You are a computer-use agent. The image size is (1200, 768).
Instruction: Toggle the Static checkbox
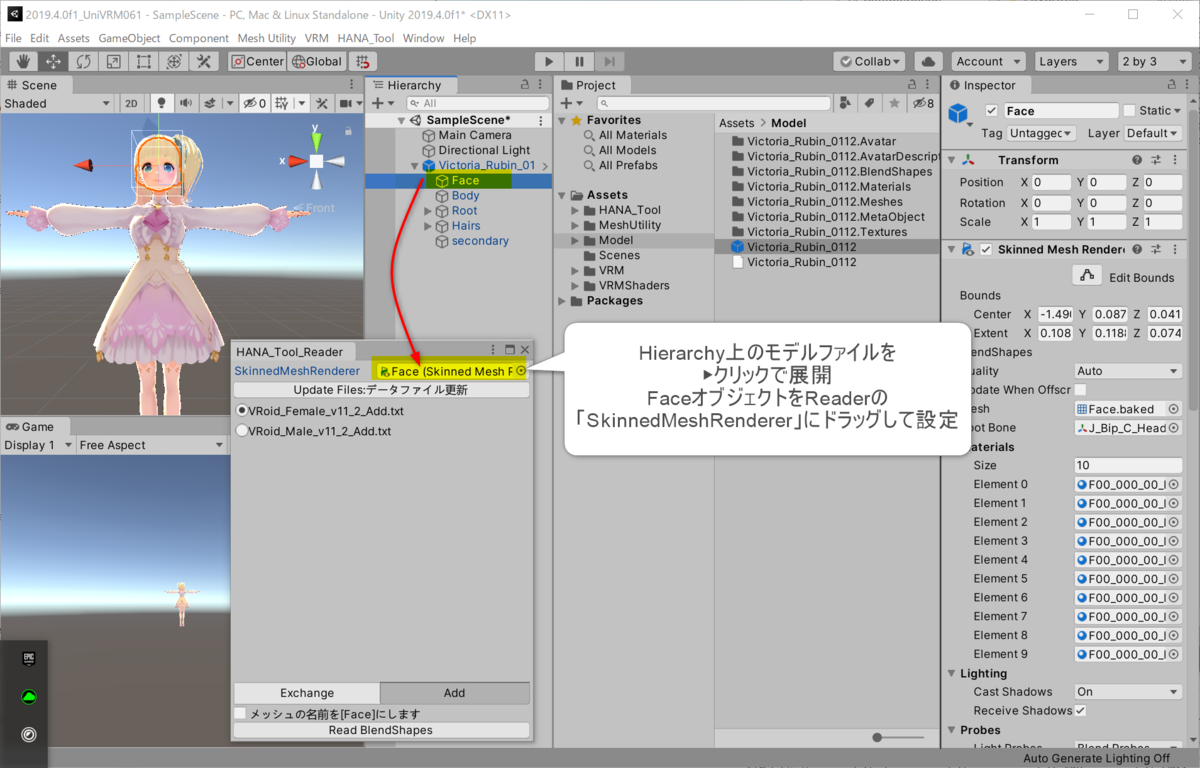1129,111
